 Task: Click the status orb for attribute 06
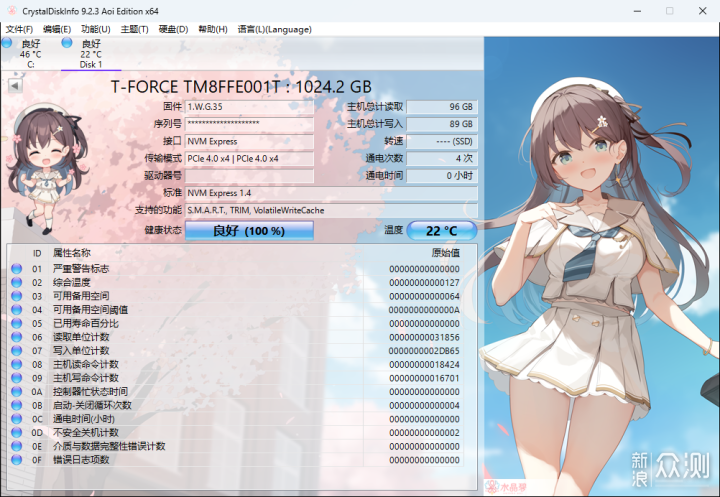17,337
